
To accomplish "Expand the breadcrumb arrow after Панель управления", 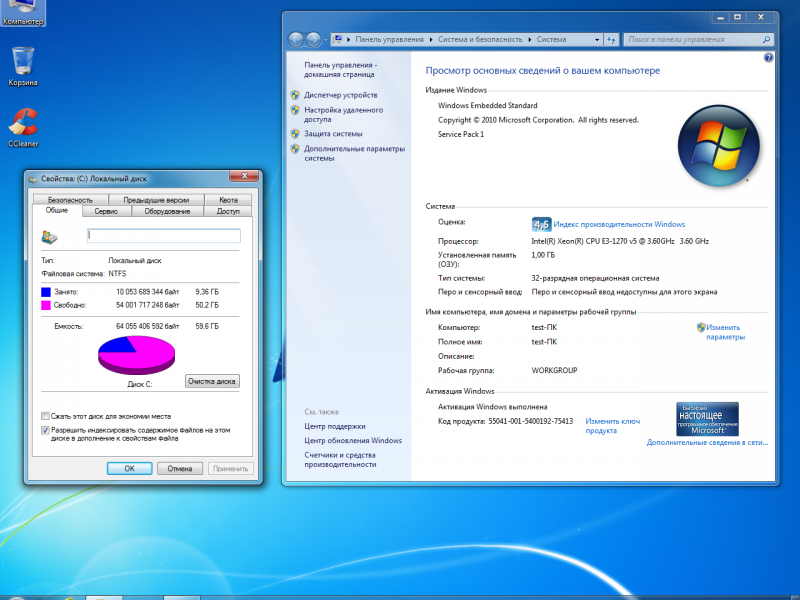I will (431, 39).
